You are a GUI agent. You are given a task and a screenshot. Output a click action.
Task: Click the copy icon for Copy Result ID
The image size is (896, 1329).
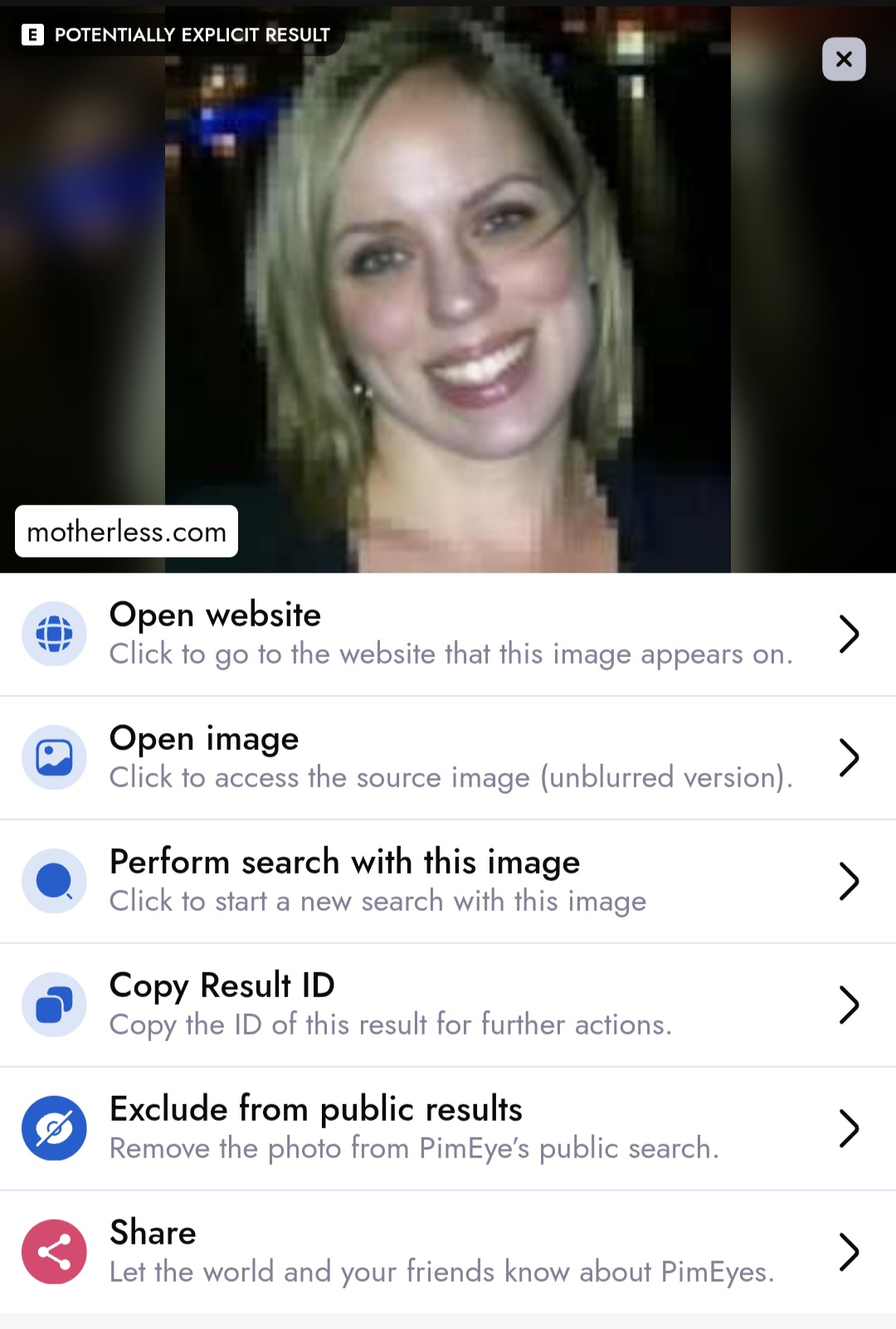click(54, 1005)
